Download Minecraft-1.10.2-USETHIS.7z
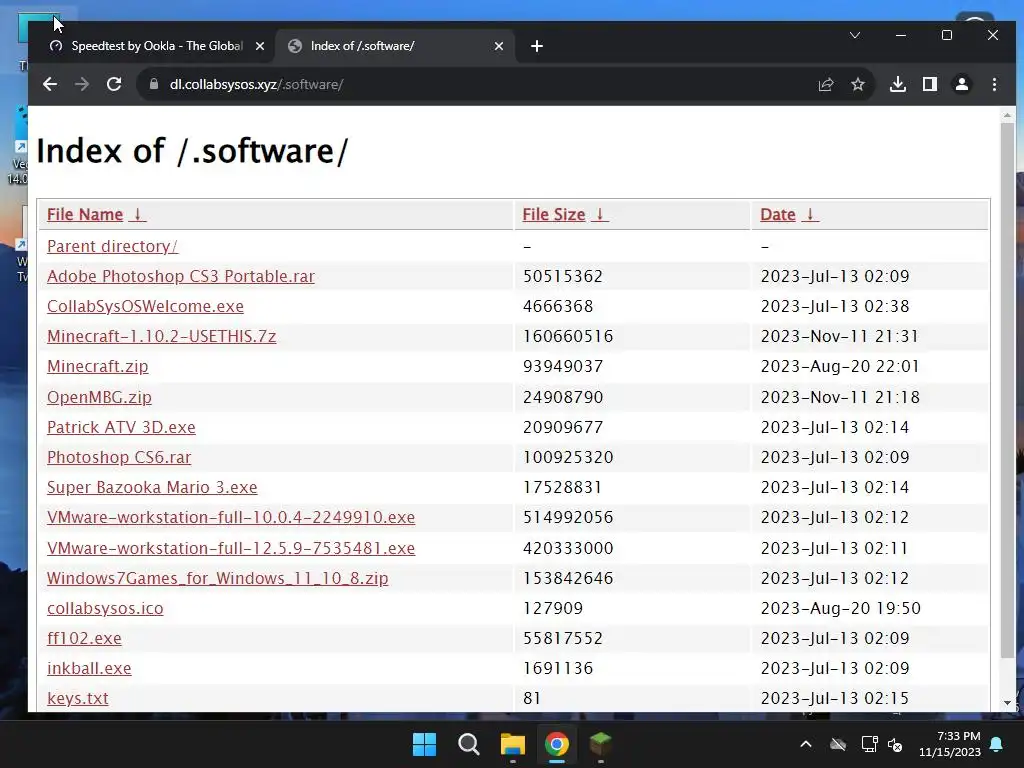Screen dimensions: 1024x768 [x=161, y=336]
